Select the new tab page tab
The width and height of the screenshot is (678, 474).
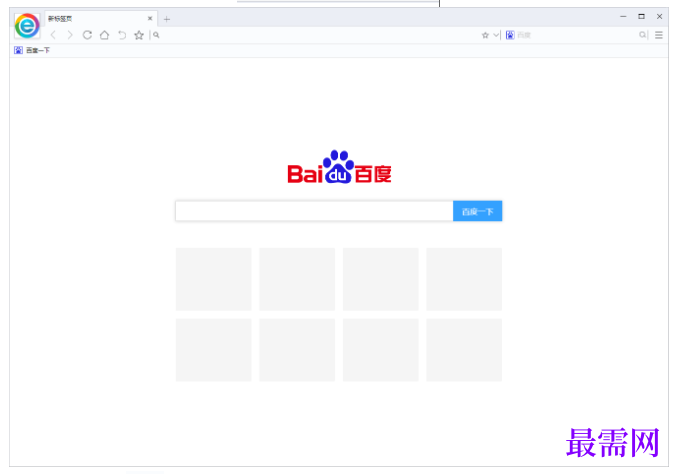pyautogui.click(x=100, y=19)
